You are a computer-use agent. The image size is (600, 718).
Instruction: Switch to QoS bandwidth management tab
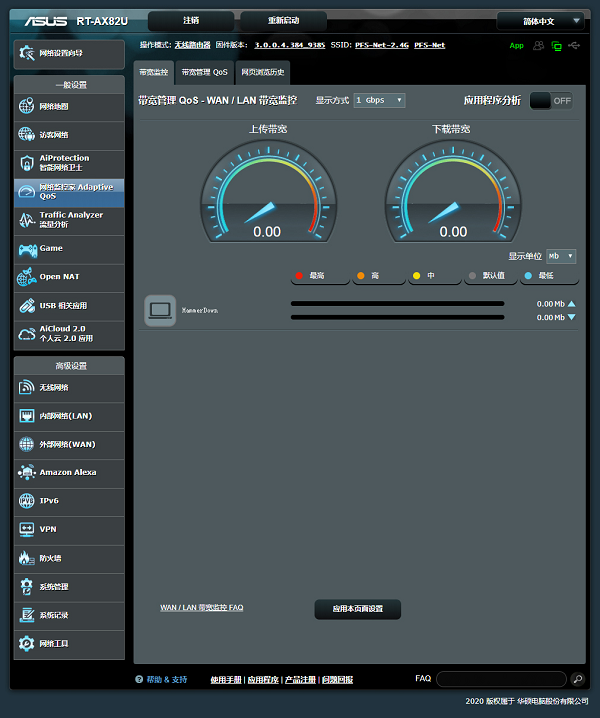[x=204, y=72]
